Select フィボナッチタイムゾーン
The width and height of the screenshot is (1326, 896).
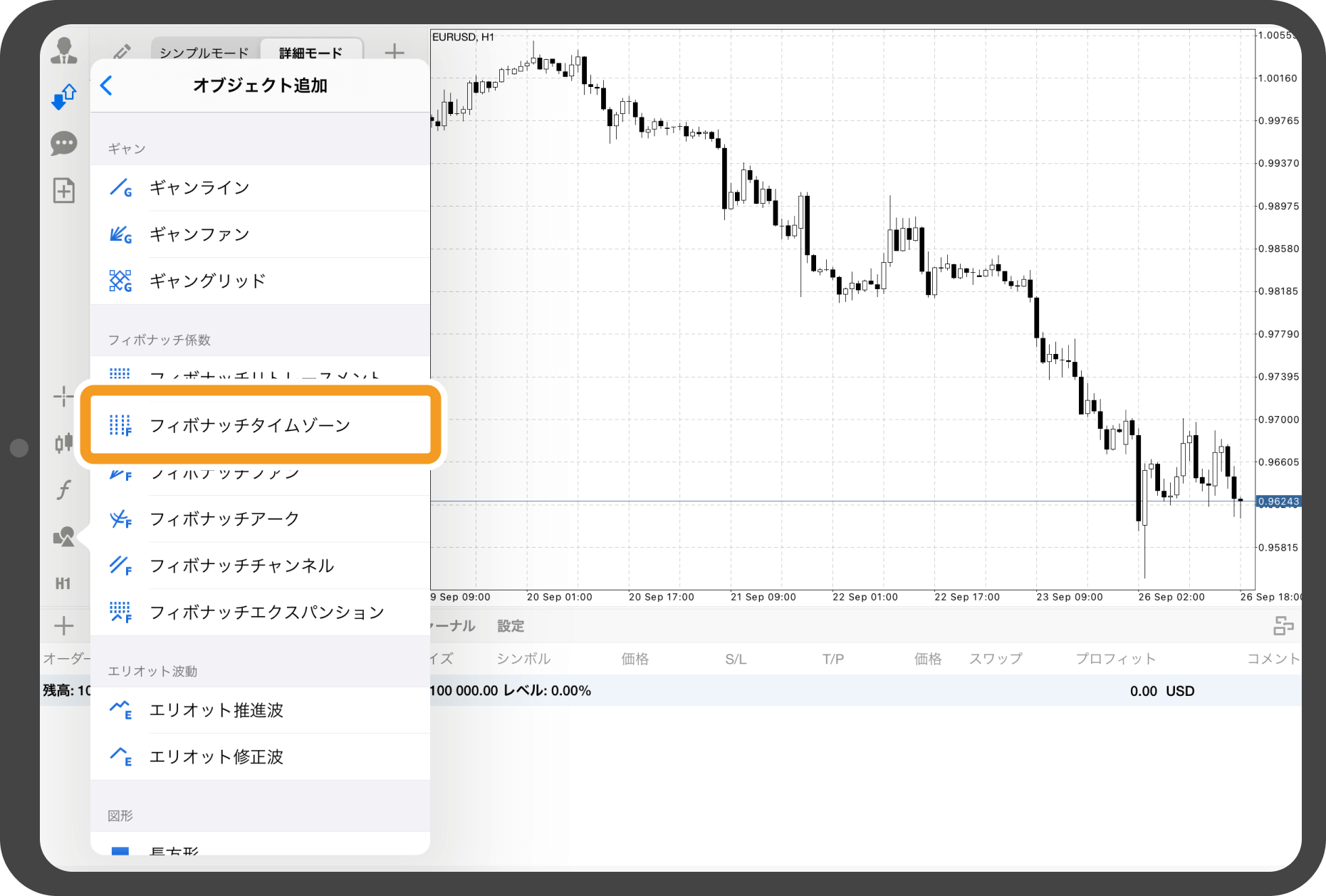coord(251,424)
